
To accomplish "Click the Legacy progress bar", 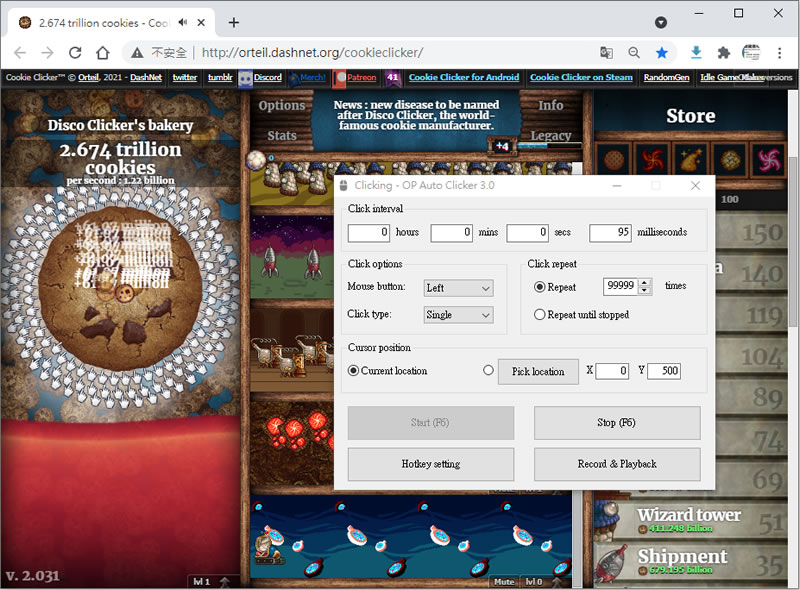I will (x=549, y=145).
